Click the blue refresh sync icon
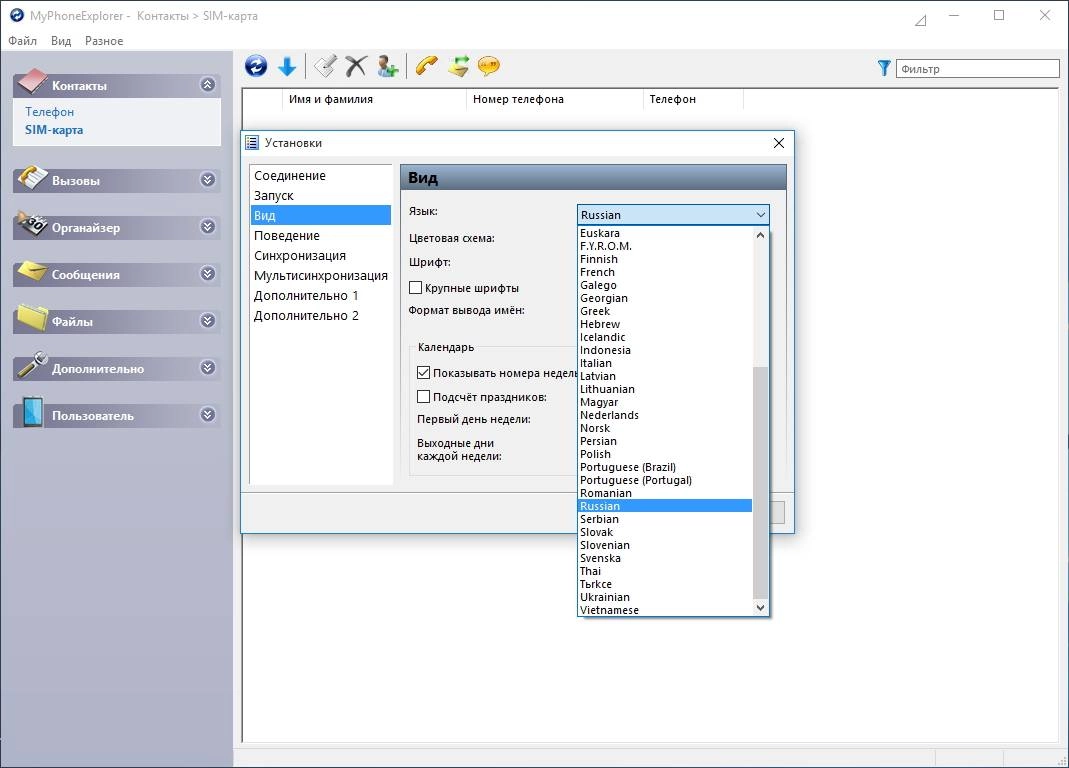This screenshot has width=1069, height=768. (x=256, y=66)
